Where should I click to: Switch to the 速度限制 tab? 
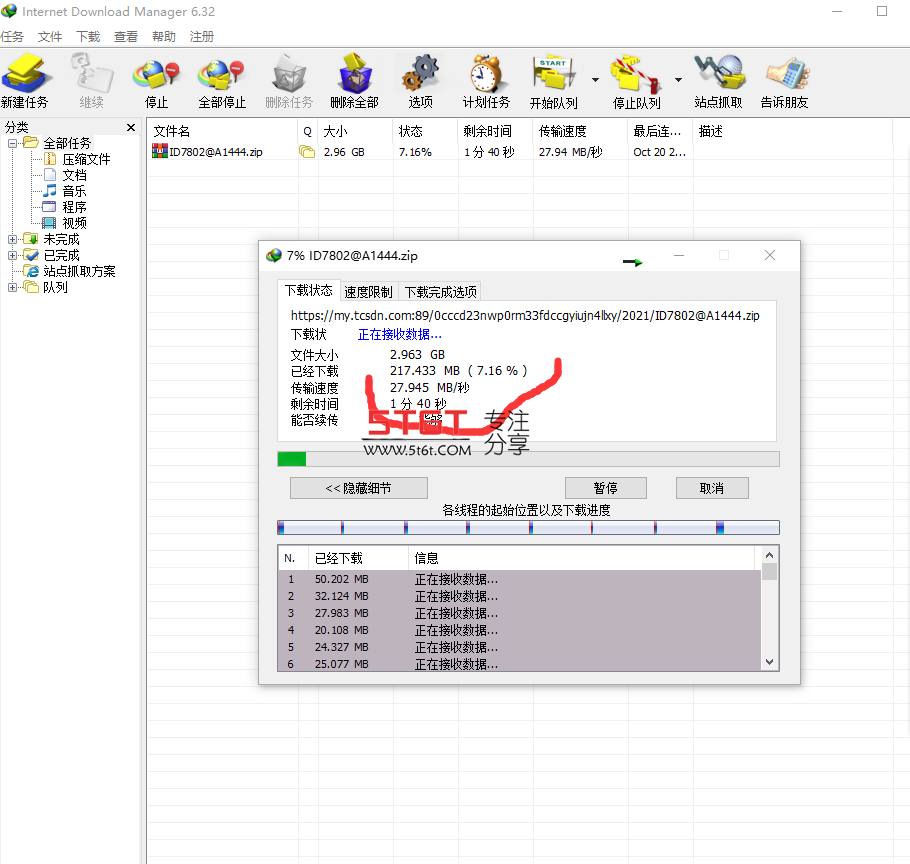click(368, 292)
